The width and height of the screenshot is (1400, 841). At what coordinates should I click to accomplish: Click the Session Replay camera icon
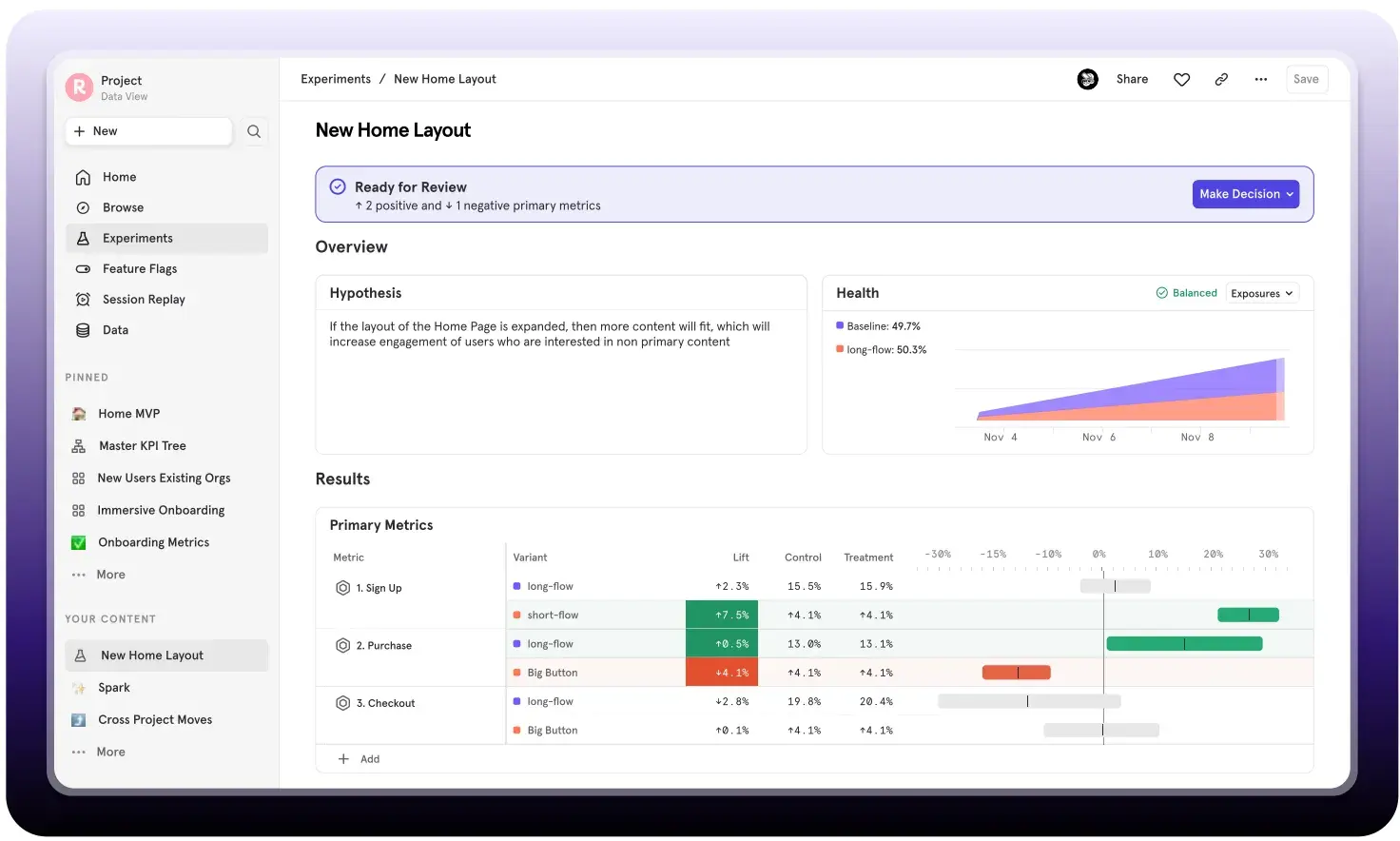(83, 299)
